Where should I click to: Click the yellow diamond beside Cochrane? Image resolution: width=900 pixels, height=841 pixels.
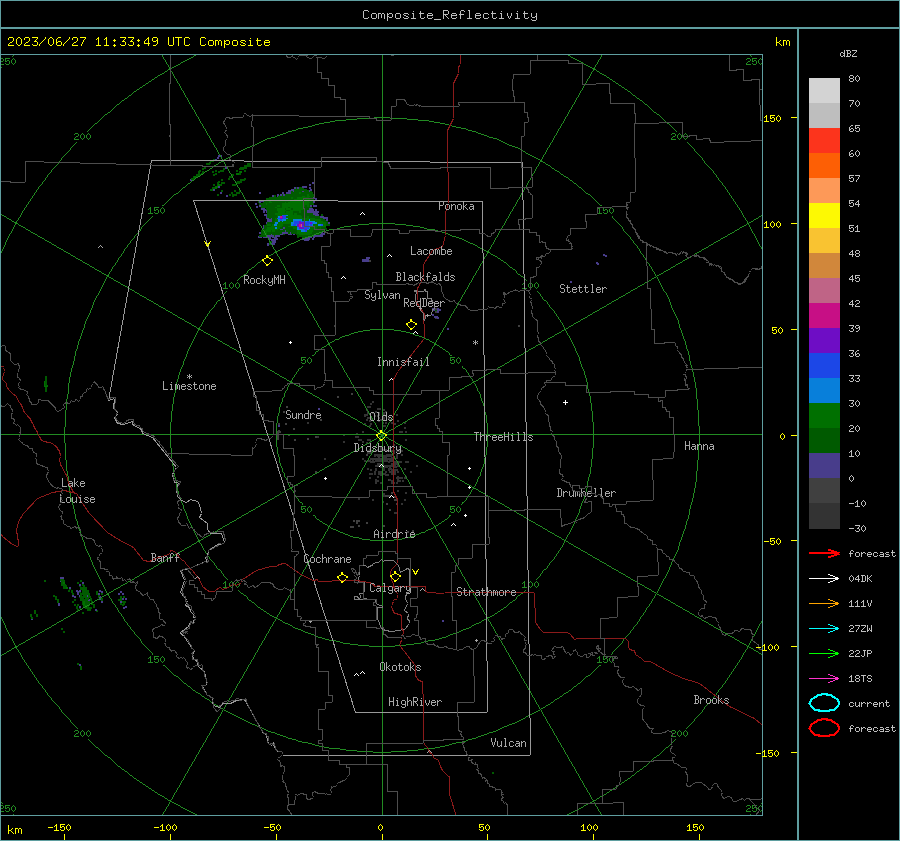point(343,578)
